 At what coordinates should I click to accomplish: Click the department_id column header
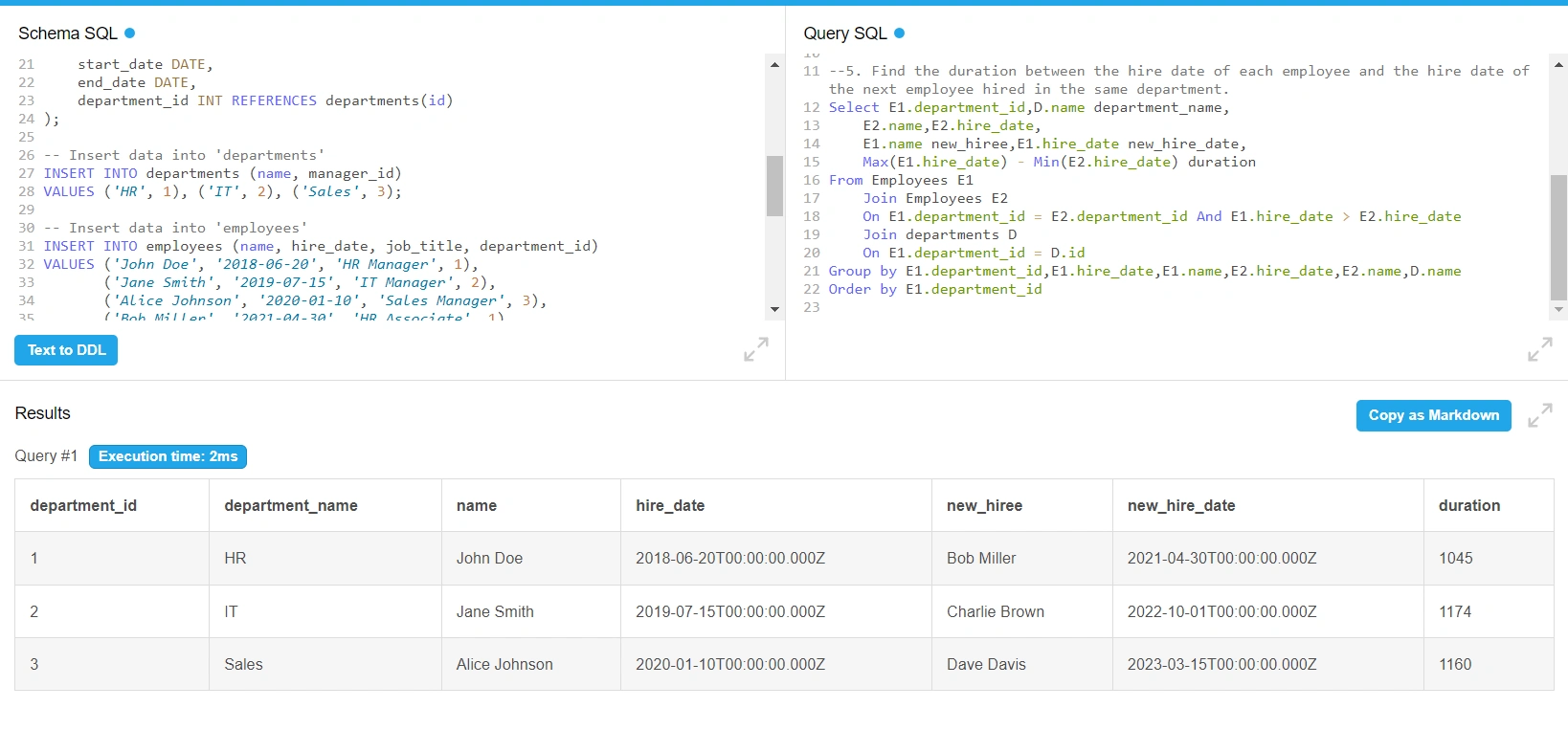[83, 505]
